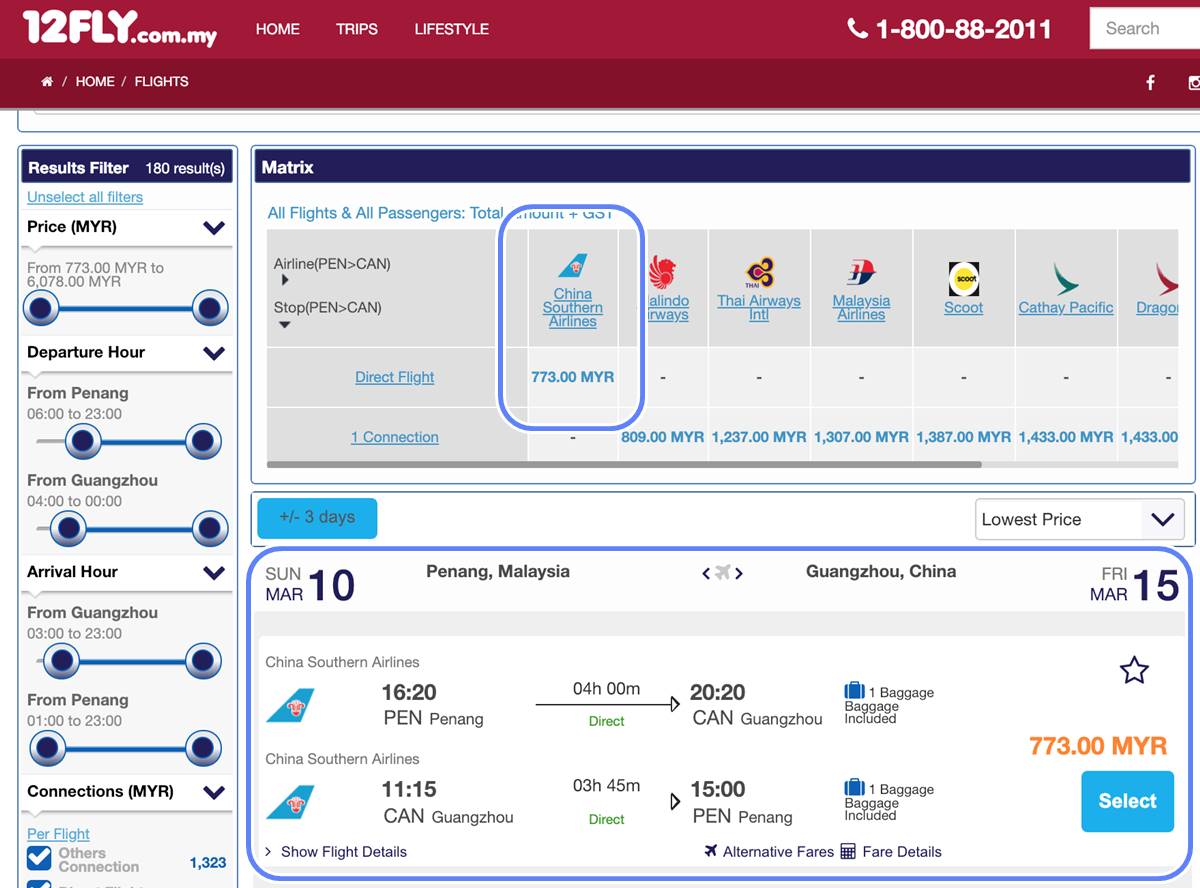Open the Alternative Fares link
Image resolution: width=1200 pixels, height=888 pixels.
click(x=778, y=852)
